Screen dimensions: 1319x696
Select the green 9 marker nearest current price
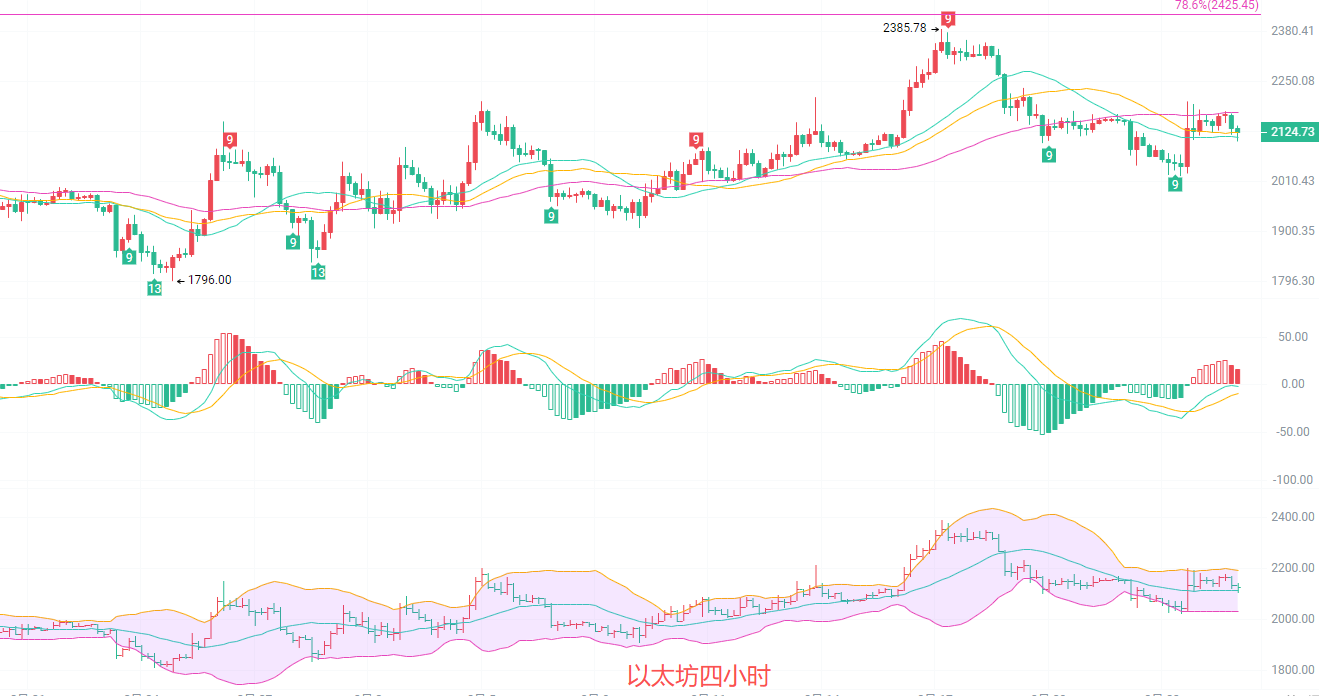point(1176,184)
